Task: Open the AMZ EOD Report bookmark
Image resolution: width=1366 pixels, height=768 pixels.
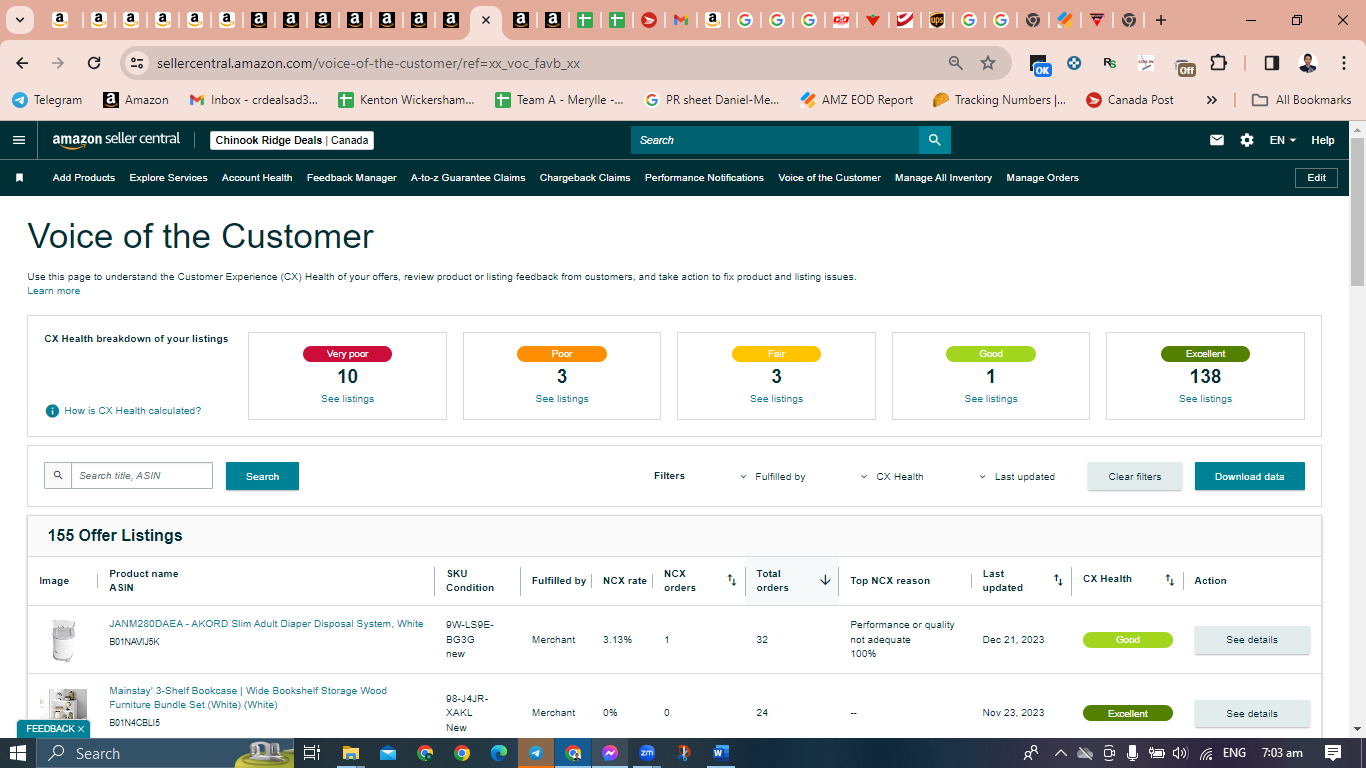Action: tap(857, 100)
